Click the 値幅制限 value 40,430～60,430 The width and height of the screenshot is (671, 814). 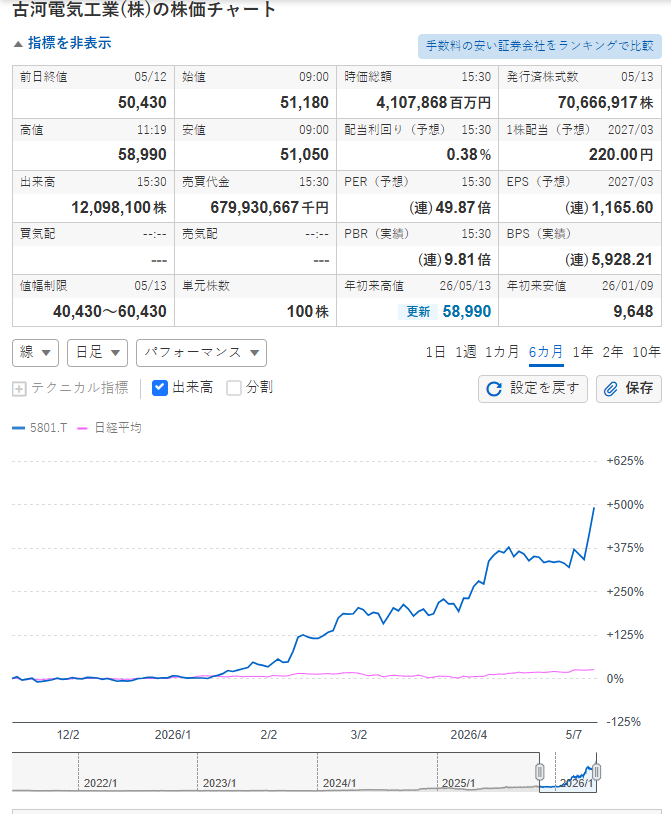coord(109,311)
